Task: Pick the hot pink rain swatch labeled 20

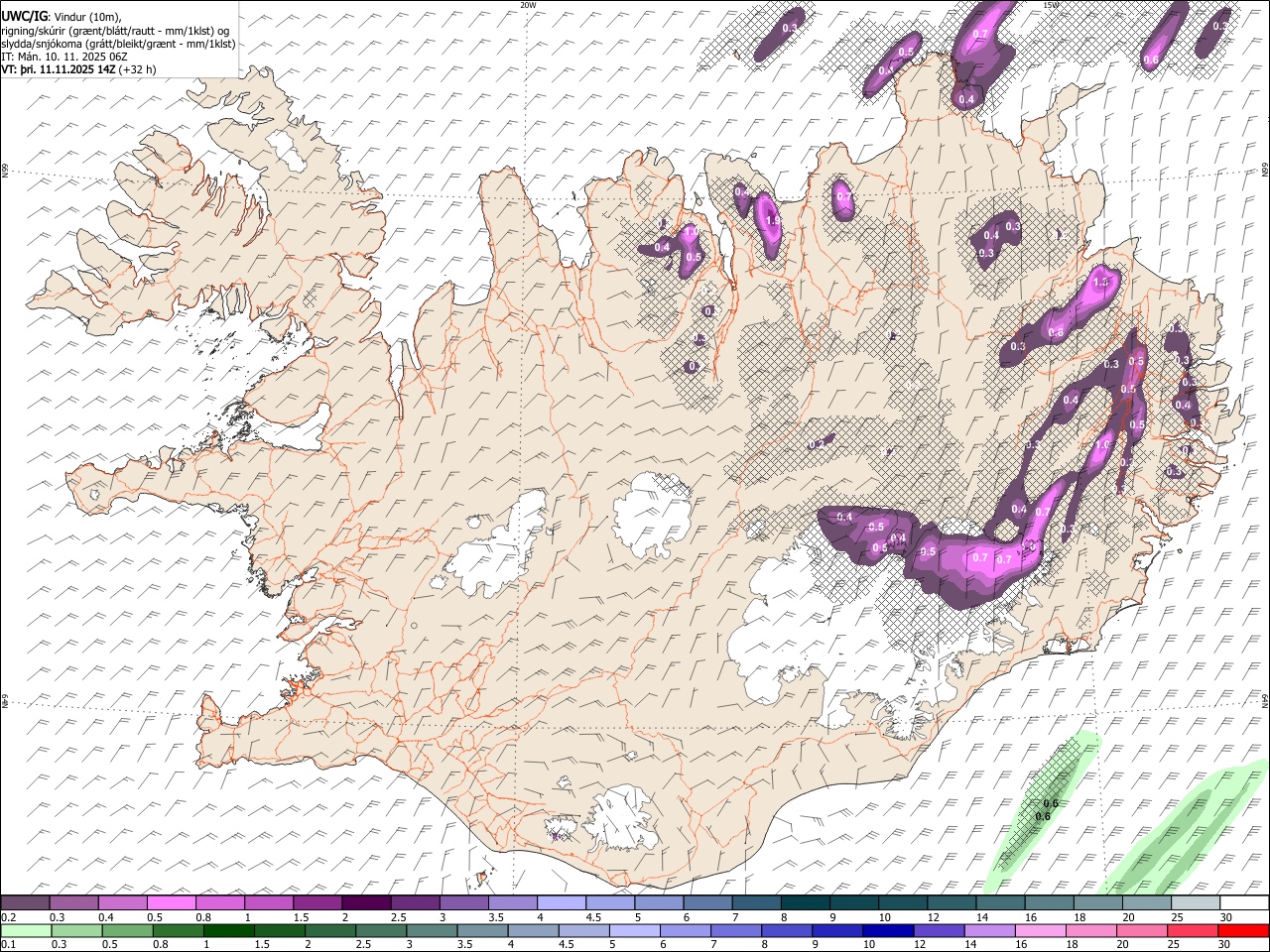Action: (x=1141, y=930)
